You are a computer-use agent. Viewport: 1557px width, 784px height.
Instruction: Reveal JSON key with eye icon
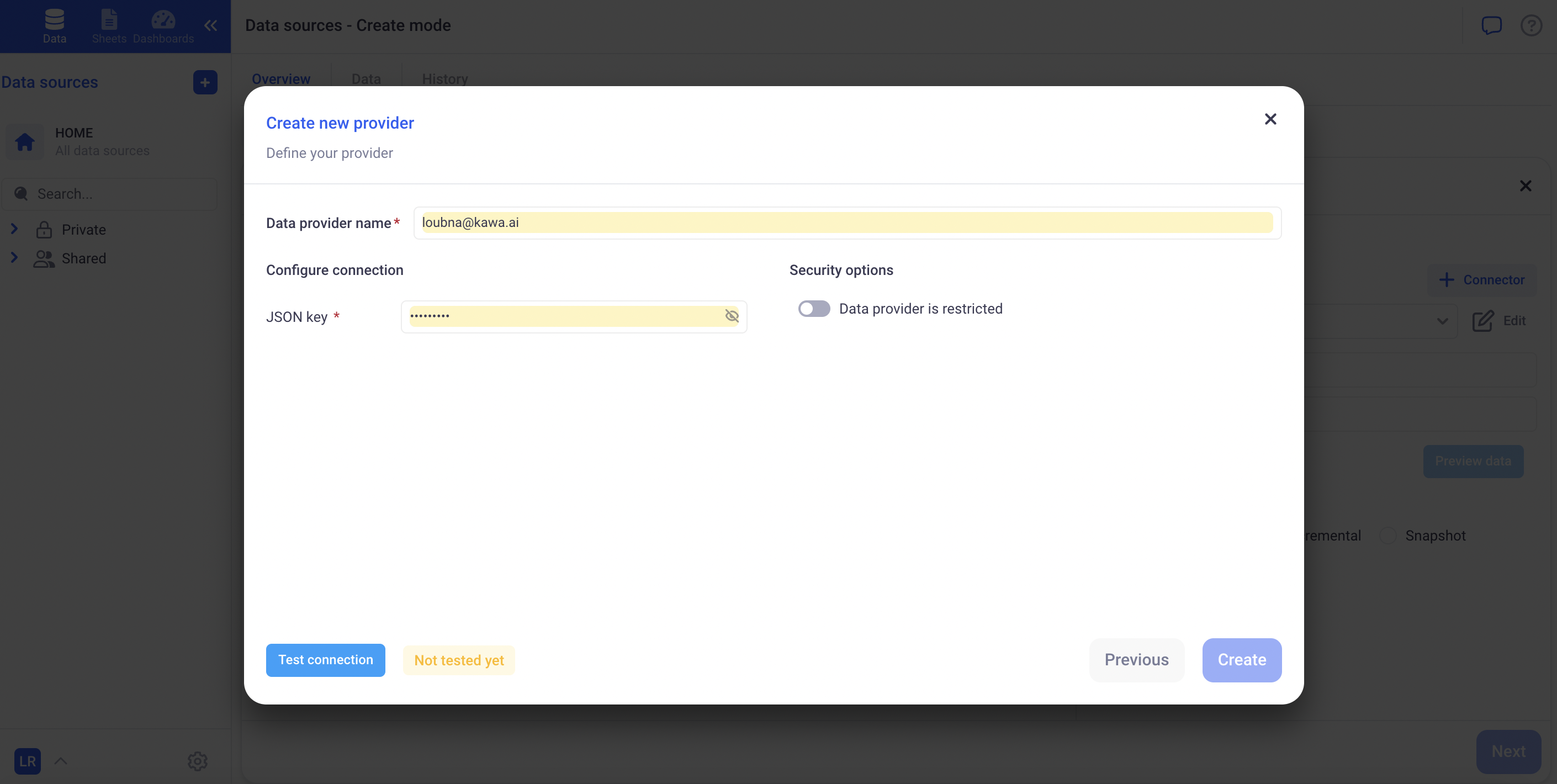(x=732, y=316)
